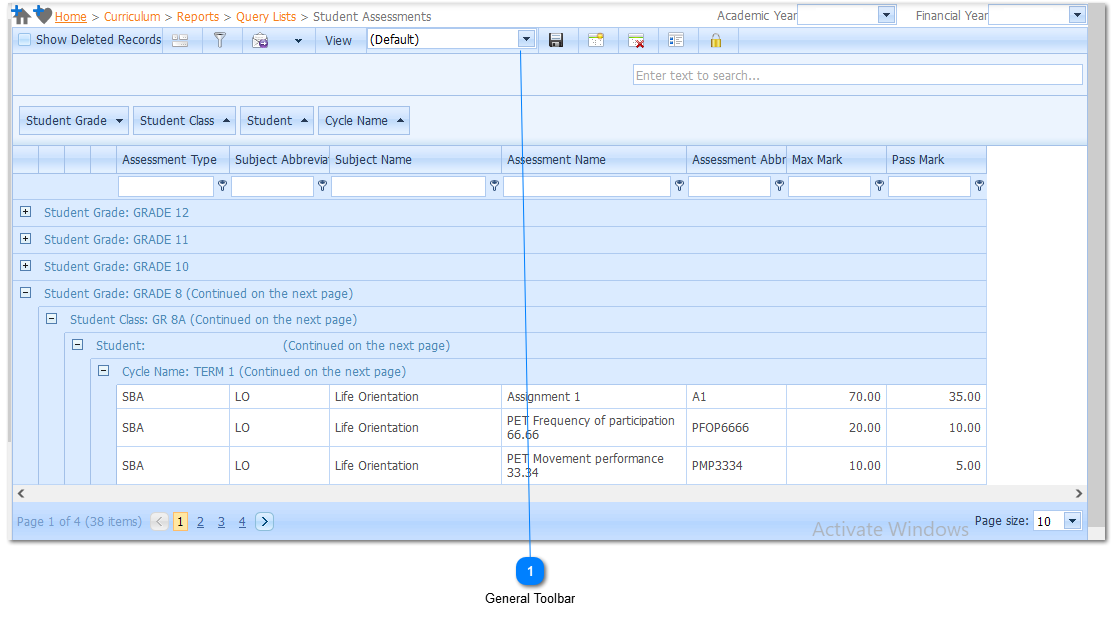Expand the GRADE 10 group
Screen dimensions: 1113x622
coord(26,266)
